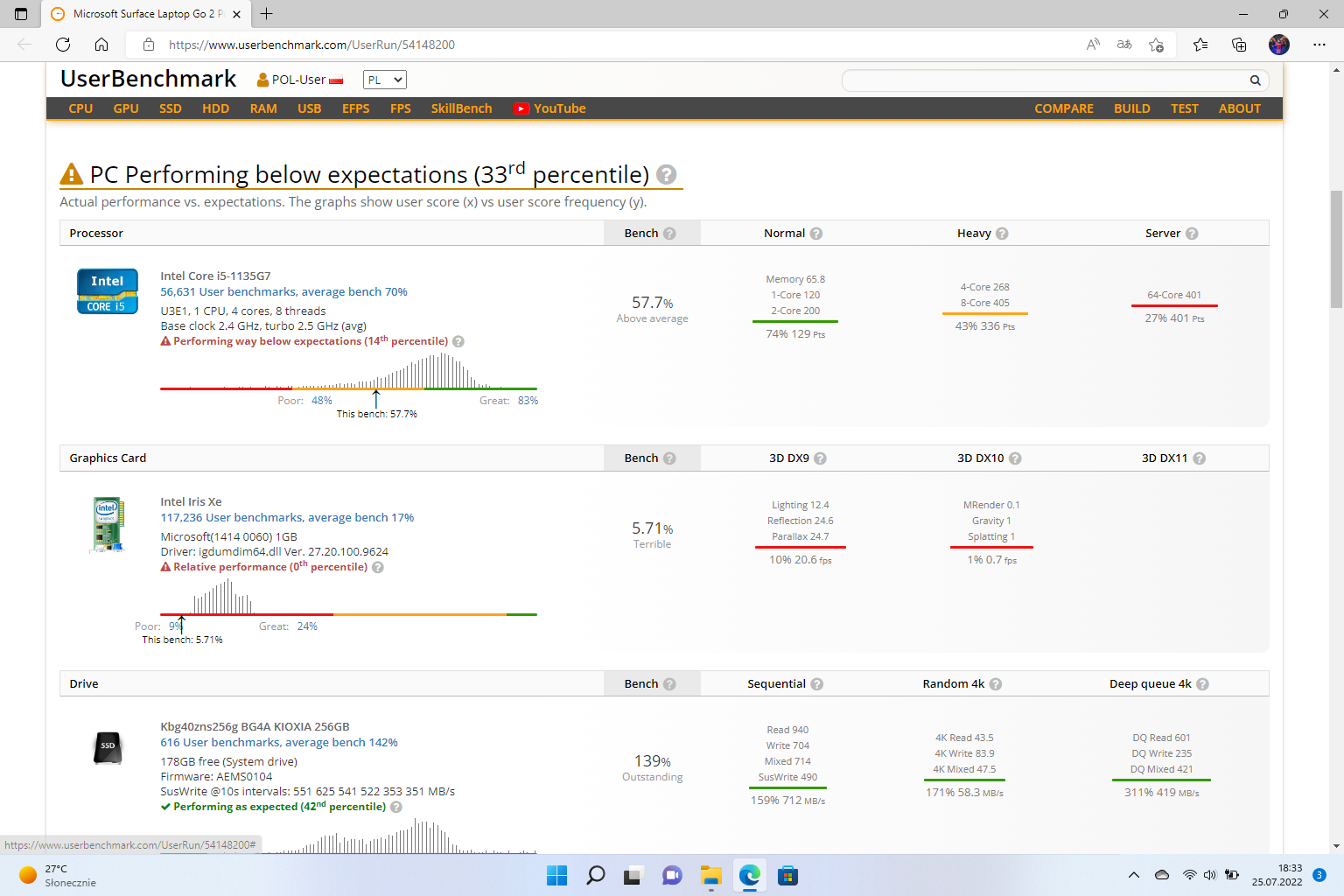
Task: Open browser Settings and more menu
Action: pos(1319,45)
